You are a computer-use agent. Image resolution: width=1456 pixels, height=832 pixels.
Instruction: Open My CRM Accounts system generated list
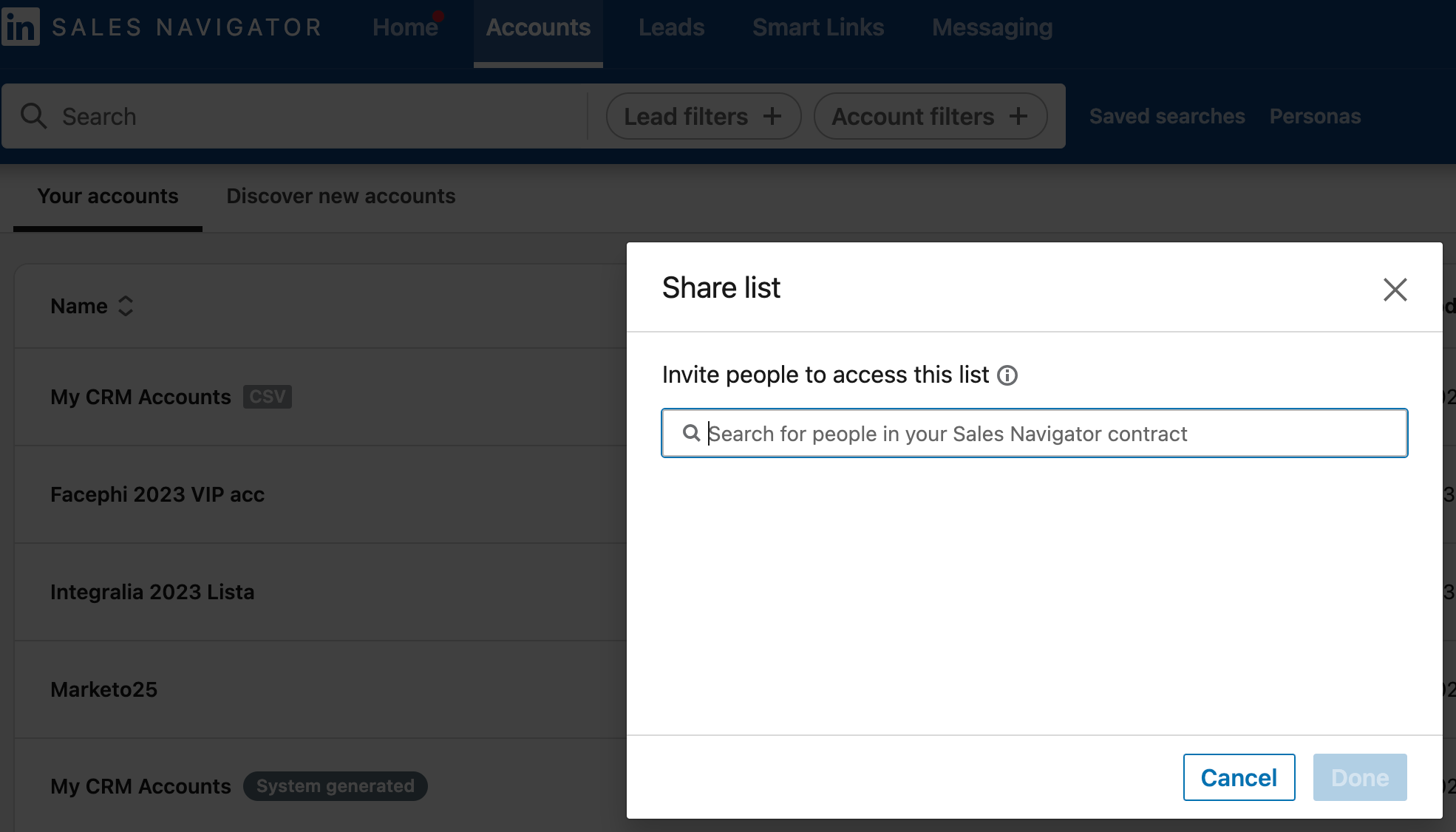pyautogui.click(x=140, y=786)
